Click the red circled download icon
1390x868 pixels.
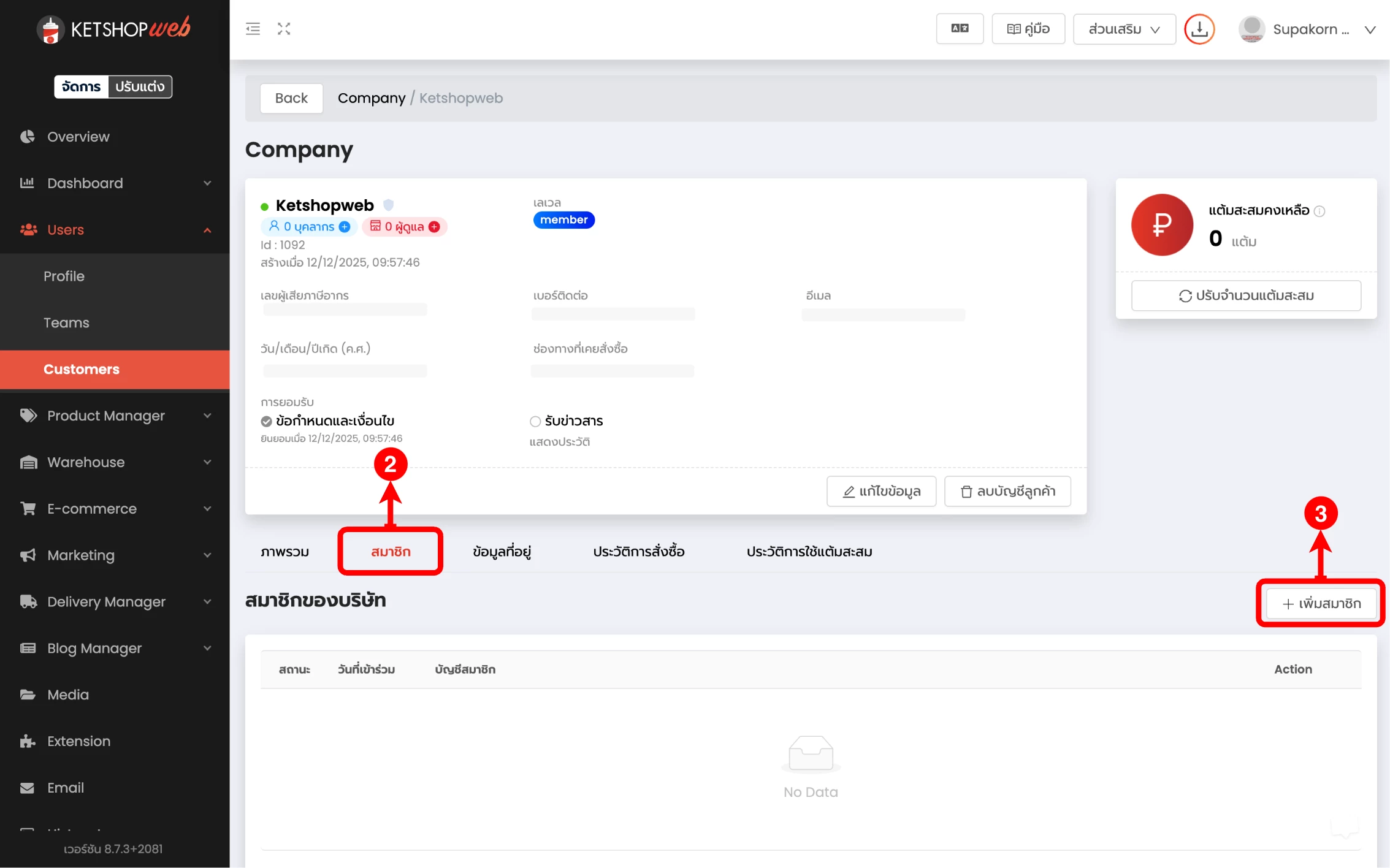pos(1199,29)
